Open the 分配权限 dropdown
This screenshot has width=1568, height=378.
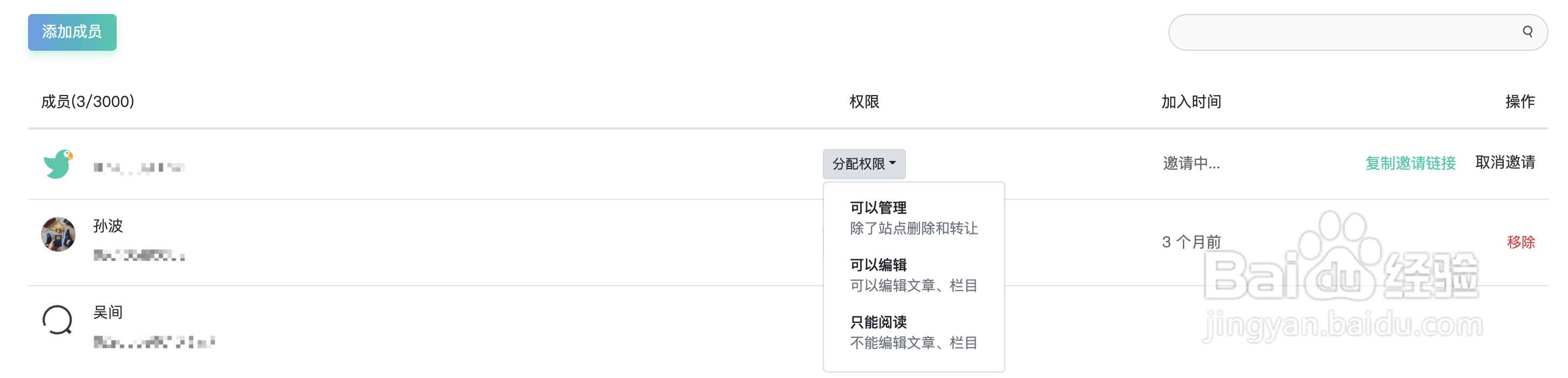click(864, 163)
